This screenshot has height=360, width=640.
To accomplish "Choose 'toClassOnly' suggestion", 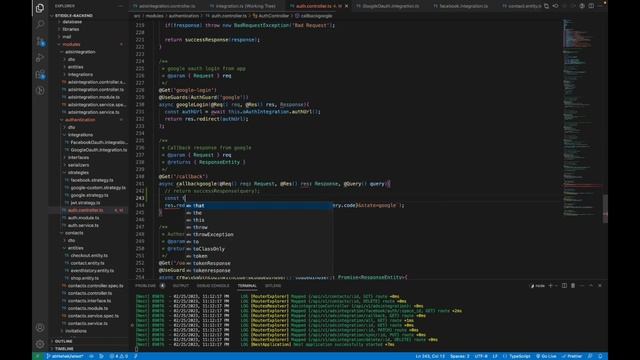I will [258, 249].
